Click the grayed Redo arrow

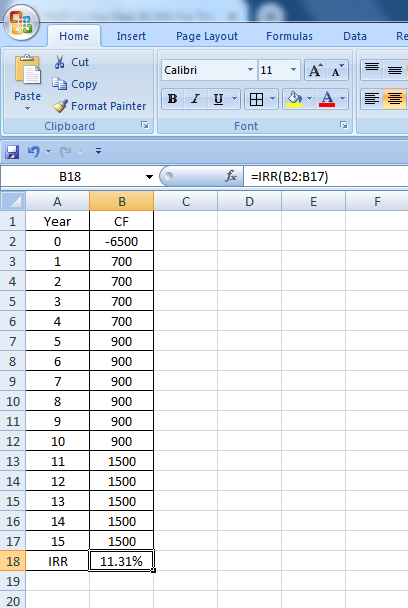pos(65,152)
